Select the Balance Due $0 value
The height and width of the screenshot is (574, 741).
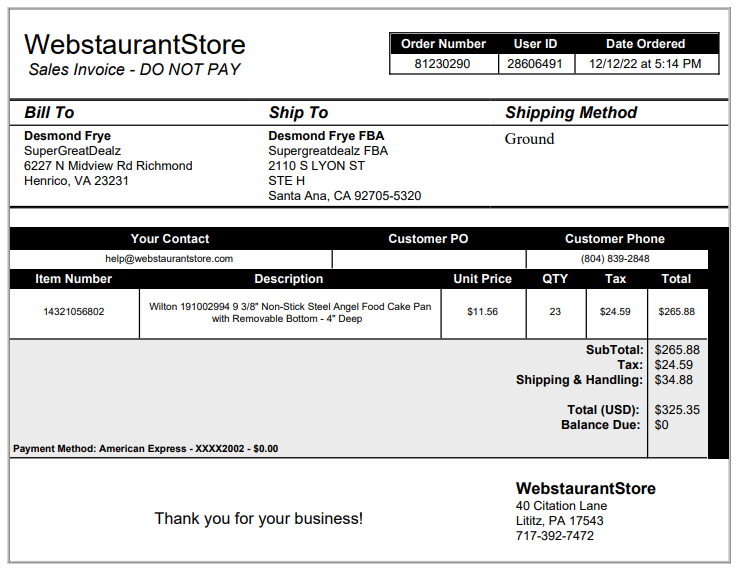661,425
